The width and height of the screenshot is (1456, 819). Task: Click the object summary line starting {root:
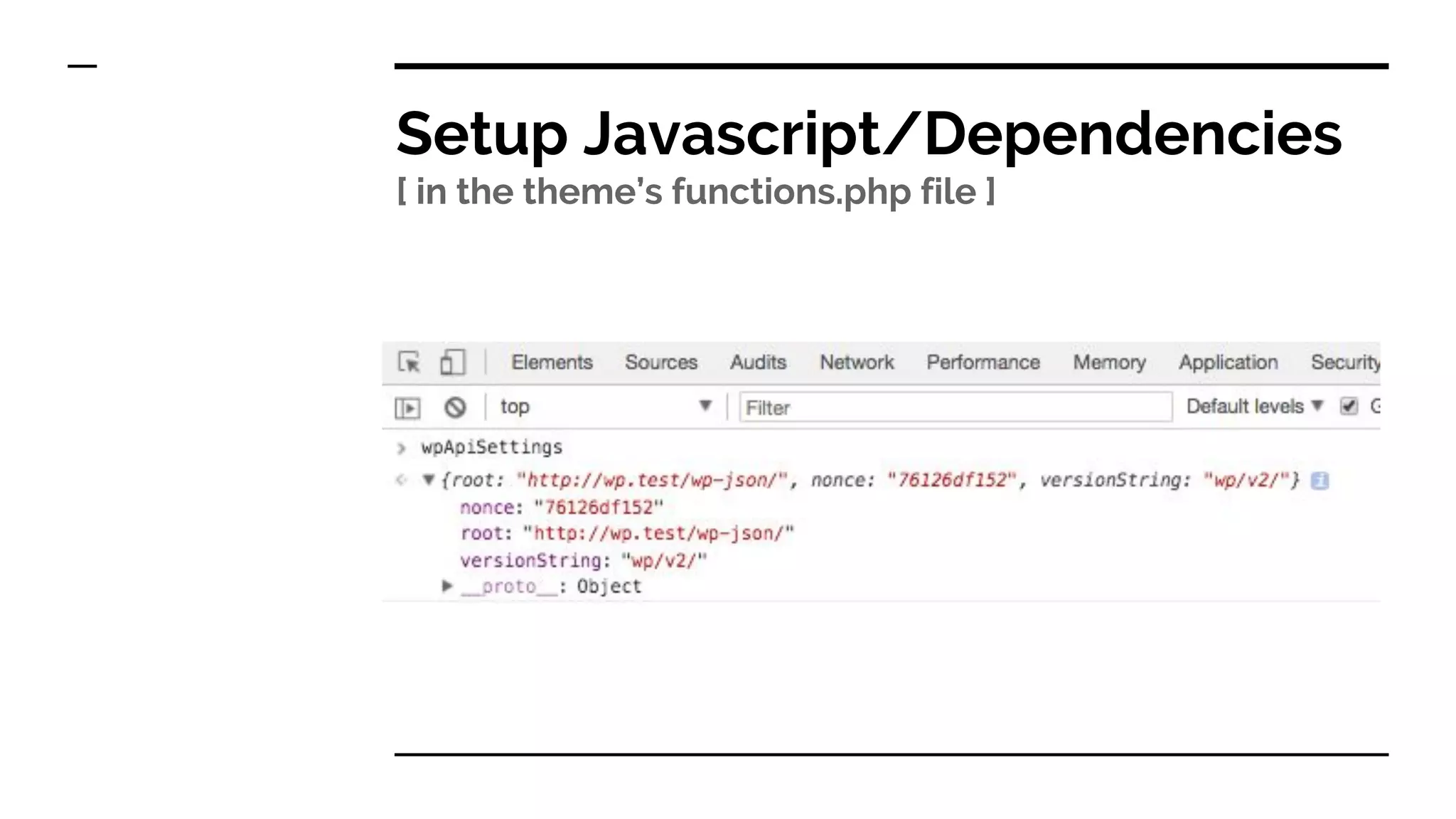pos(870,481)
